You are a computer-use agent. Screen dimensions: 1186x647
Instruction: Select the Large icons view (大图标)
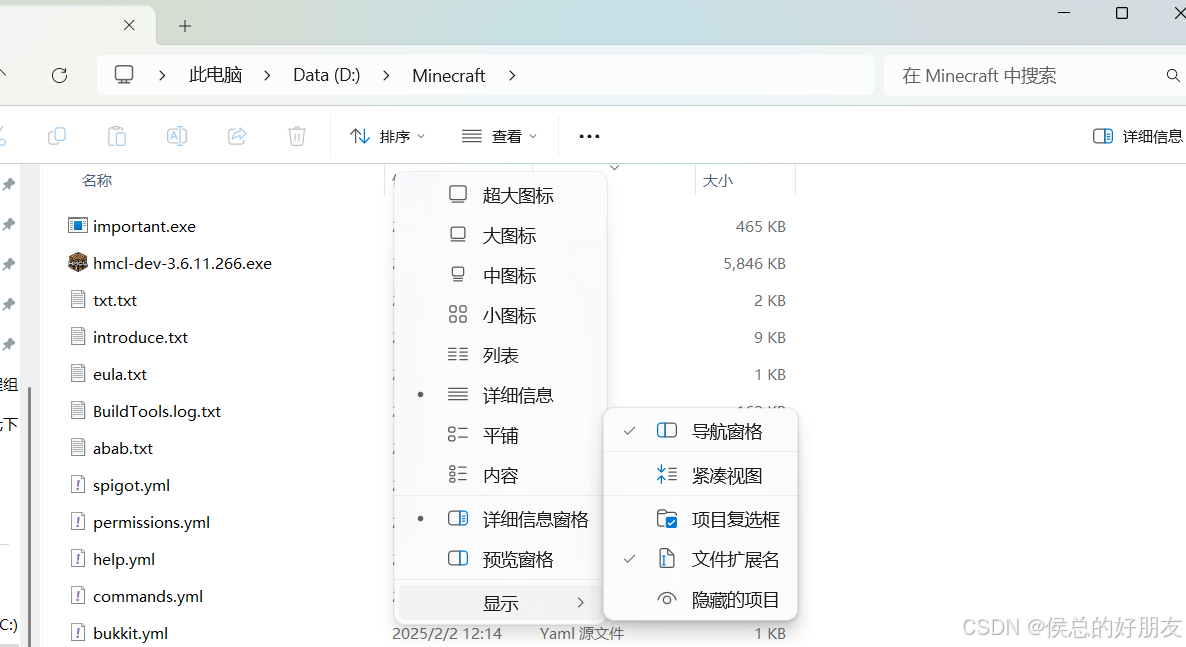point(500,235)
